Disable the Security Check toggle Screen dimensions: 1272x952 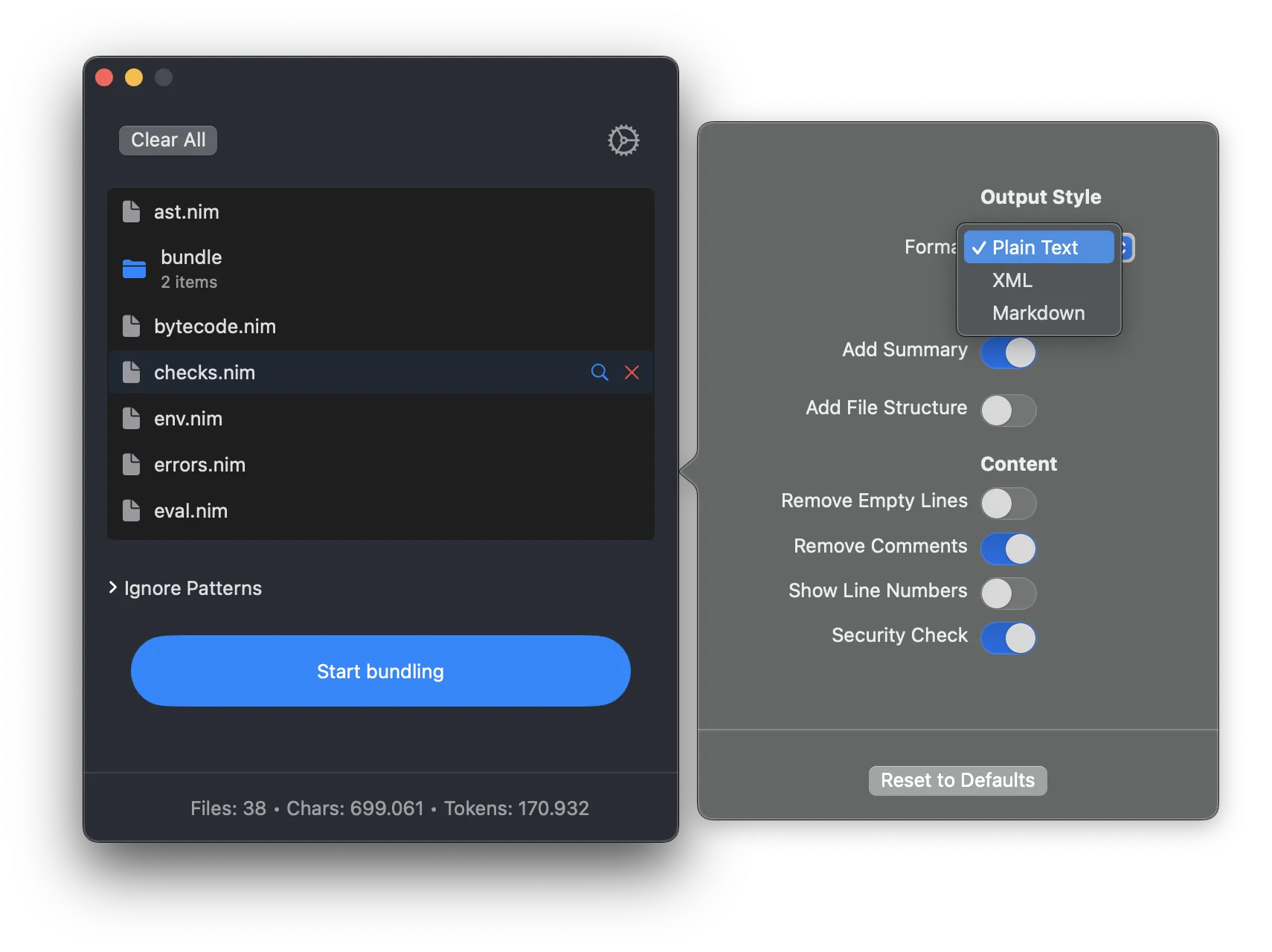(x=1008, y=638)
